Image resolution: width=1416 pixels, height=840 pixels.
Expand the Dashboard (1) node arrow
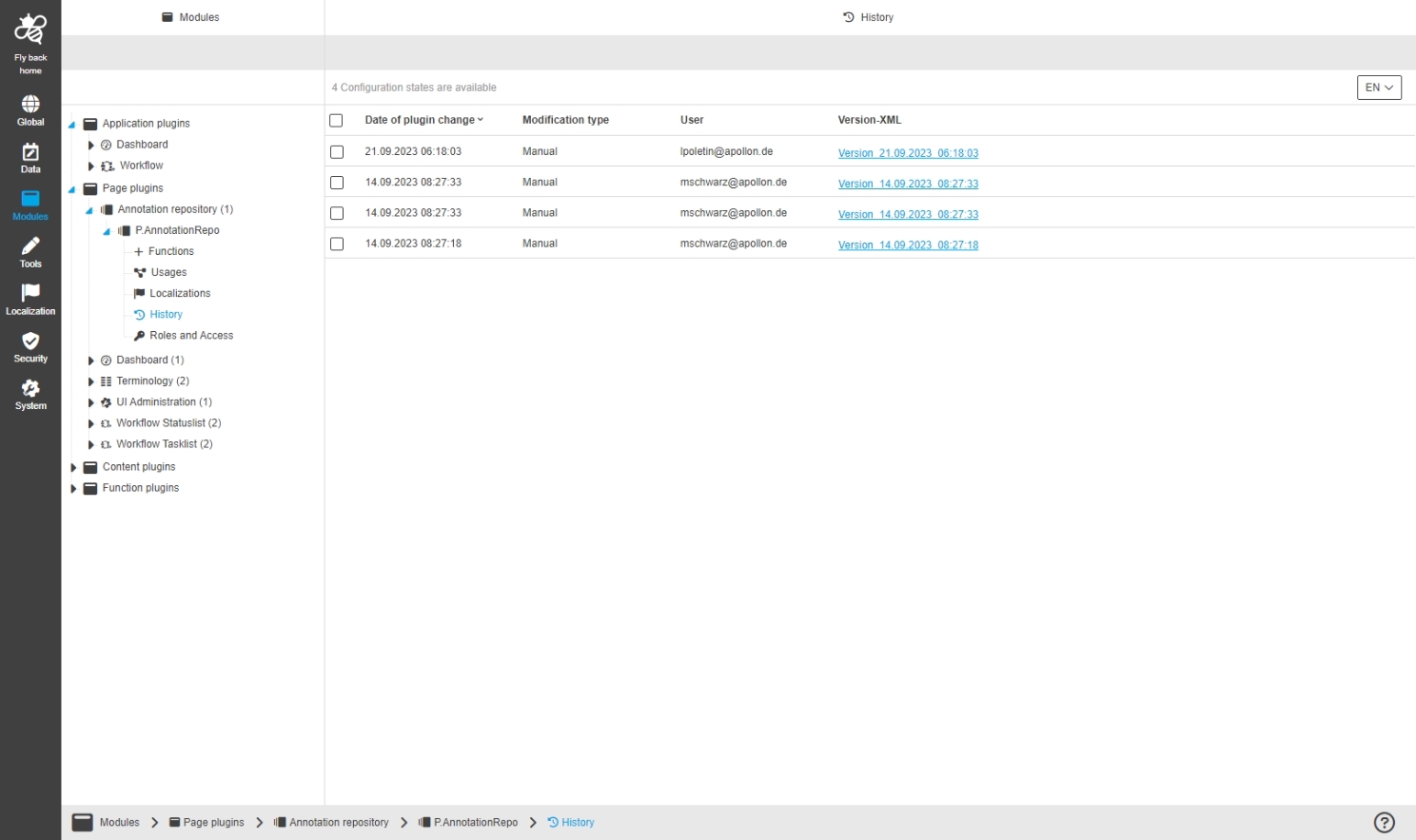pos(90,361)
